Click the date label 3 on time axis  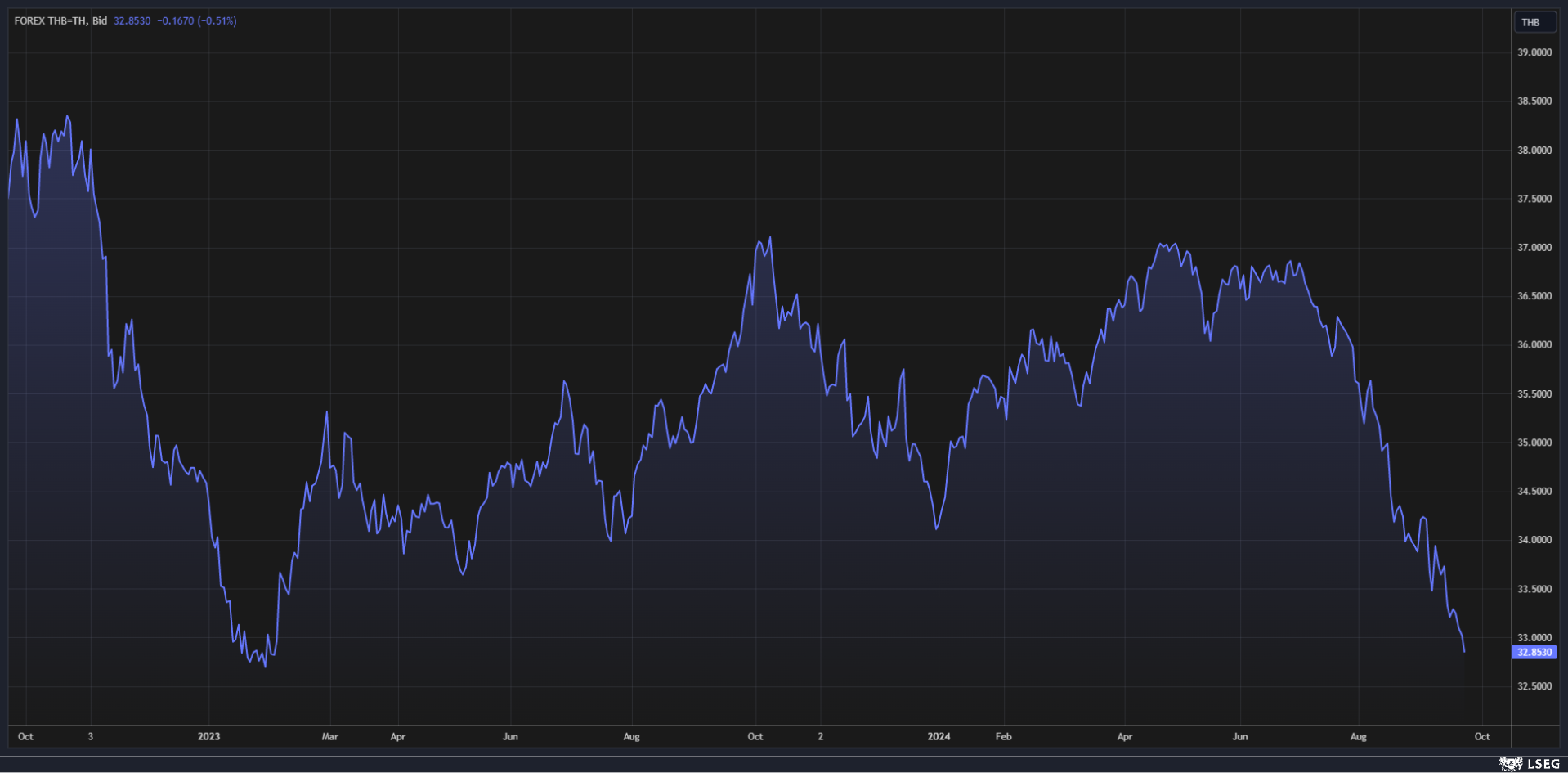(x=91, y=736)
